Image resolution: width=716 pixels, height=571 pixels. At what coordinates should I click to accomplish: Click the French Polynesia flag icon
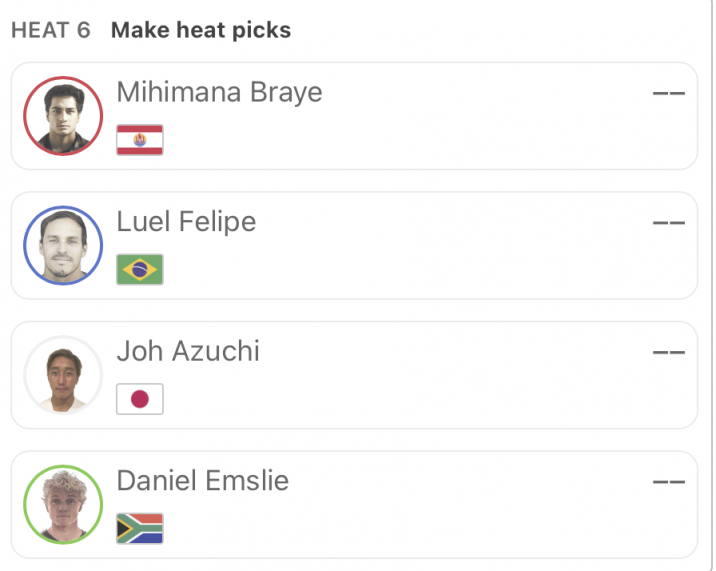click(140, 140)
